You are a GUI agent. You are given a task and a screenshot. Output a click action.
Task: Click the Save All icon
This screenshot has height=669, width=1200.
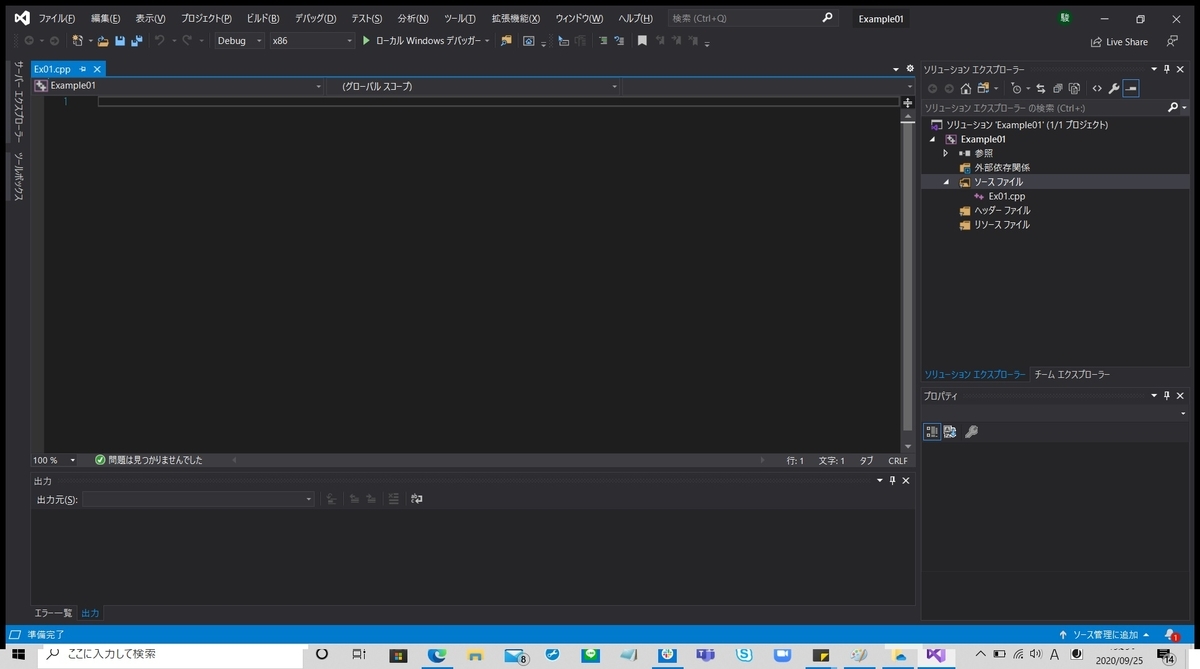tap(136, 41)
